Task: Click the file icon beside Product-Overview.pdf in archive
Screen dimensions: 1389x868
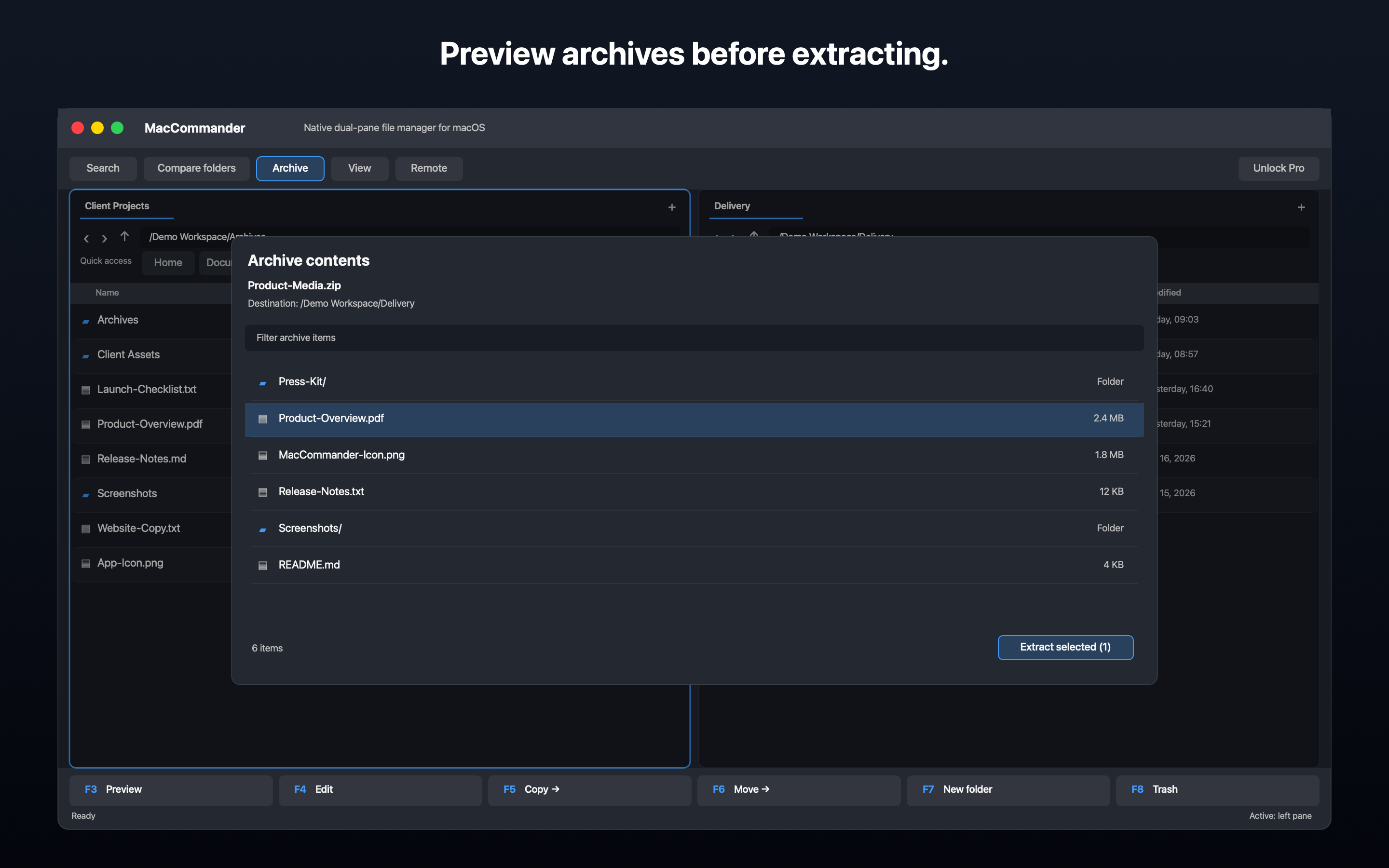Action: click(x=262, y=419)
